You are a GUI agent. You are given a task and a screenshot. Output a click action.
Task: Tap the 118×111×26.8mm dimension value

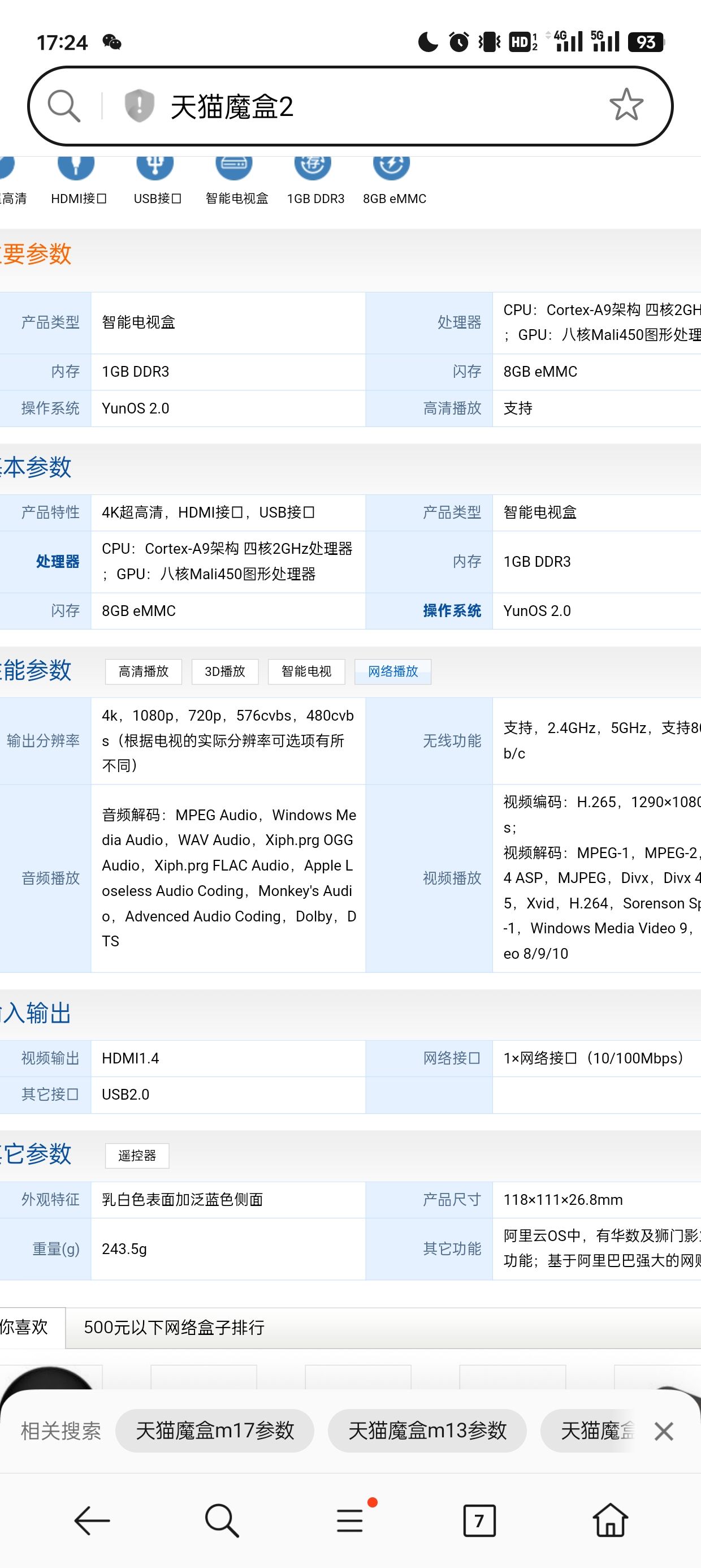click(x=563, y=1199)
